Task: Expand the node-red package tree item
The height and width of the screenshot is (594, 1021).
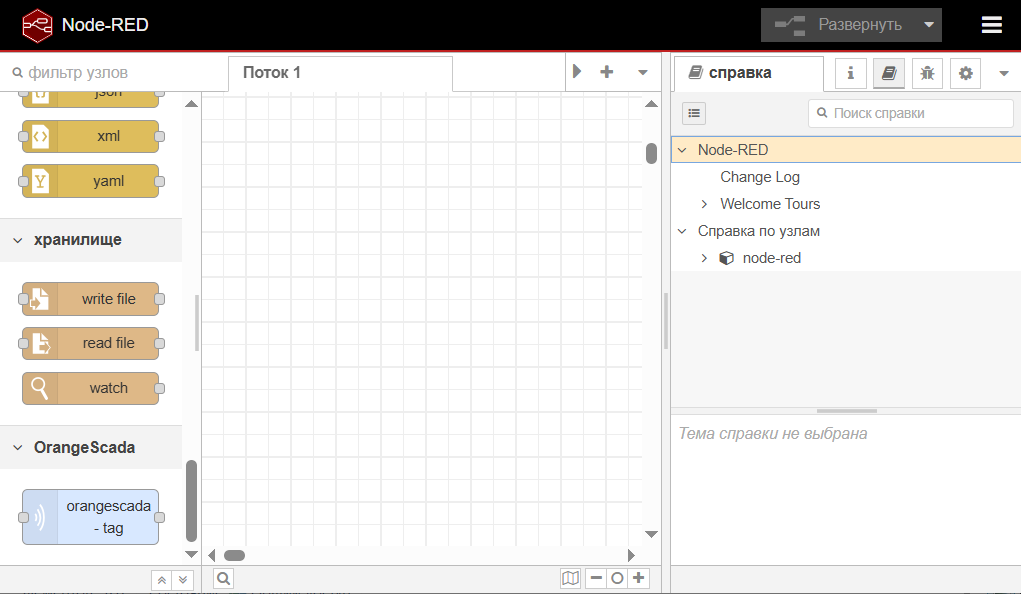Action: [704, 258]
